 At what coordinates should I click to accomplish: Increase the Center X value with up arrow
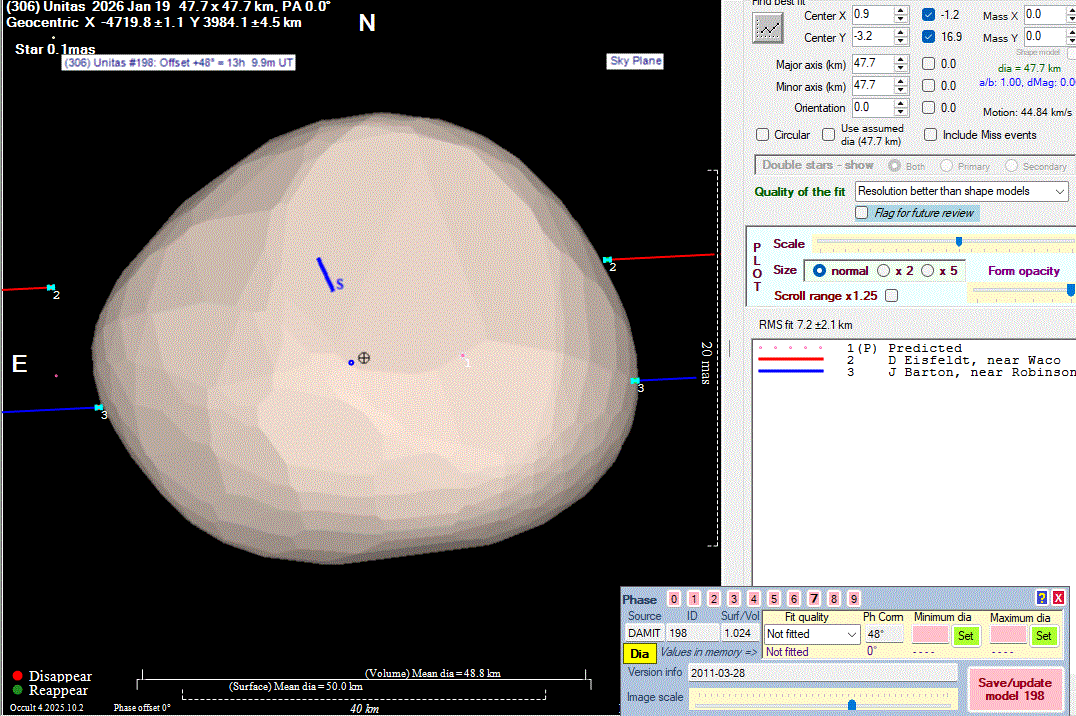pos(901,11)
